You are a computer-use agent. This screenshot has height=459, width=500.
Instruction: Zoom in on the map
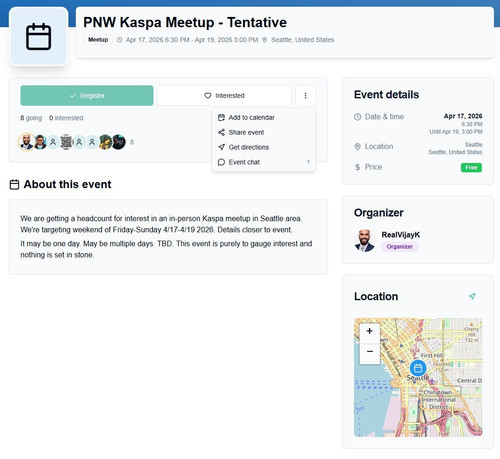pyautogui.click(x=370, y=331)
